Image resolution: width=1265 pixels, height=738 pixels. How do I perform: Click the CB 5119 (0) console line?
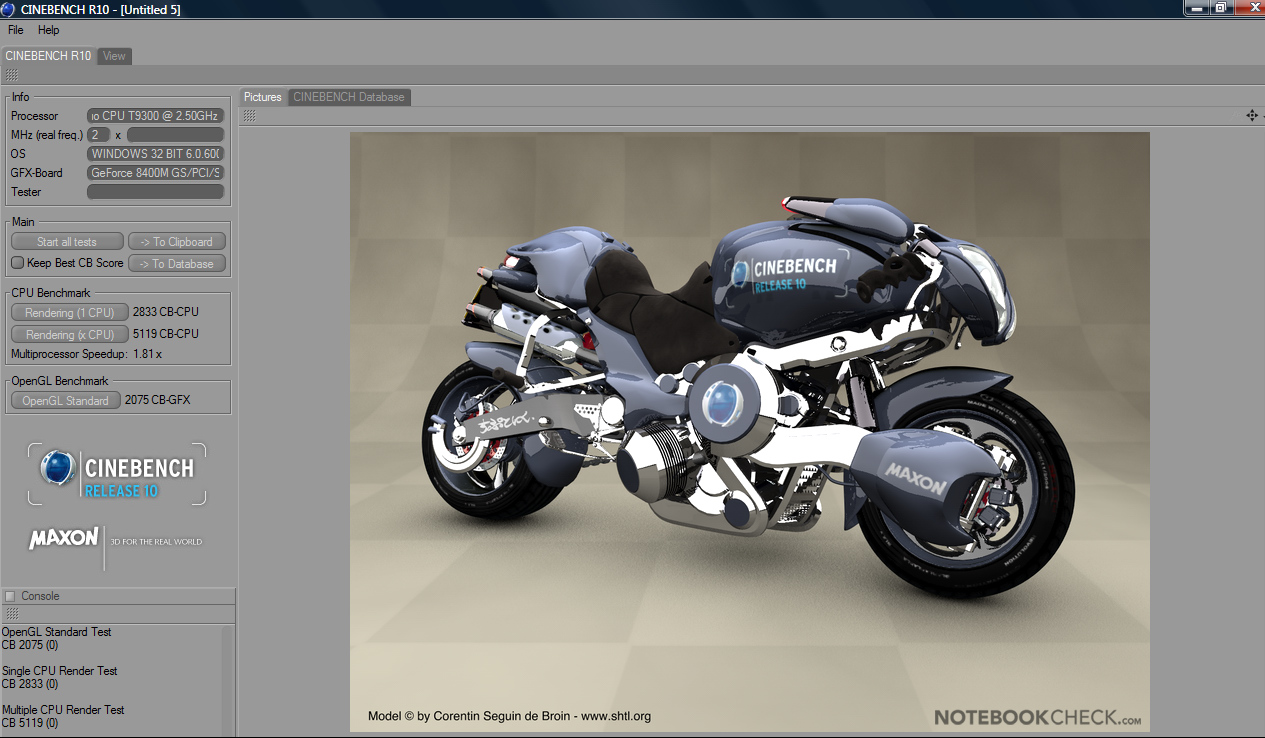tap(30, 723)
